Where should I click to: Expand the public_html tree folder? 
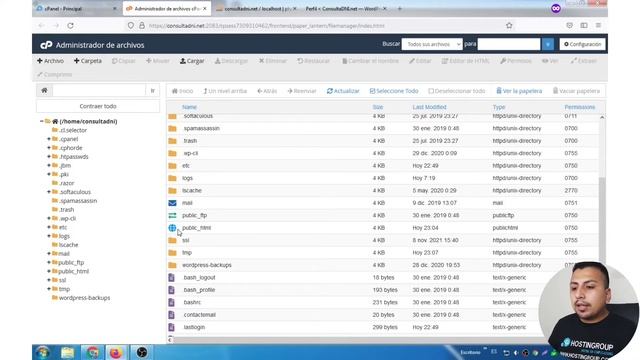(x=49, y=271)
